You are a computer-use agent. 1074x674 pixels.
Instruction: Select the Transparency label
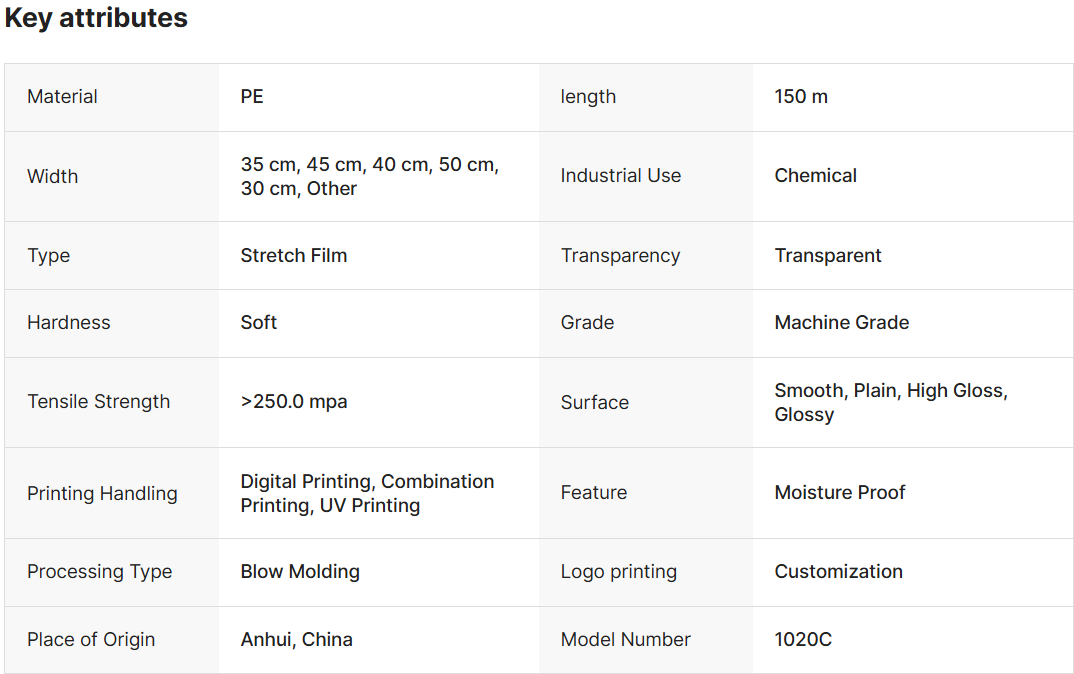pyautogui.click(x=620, y=255)
